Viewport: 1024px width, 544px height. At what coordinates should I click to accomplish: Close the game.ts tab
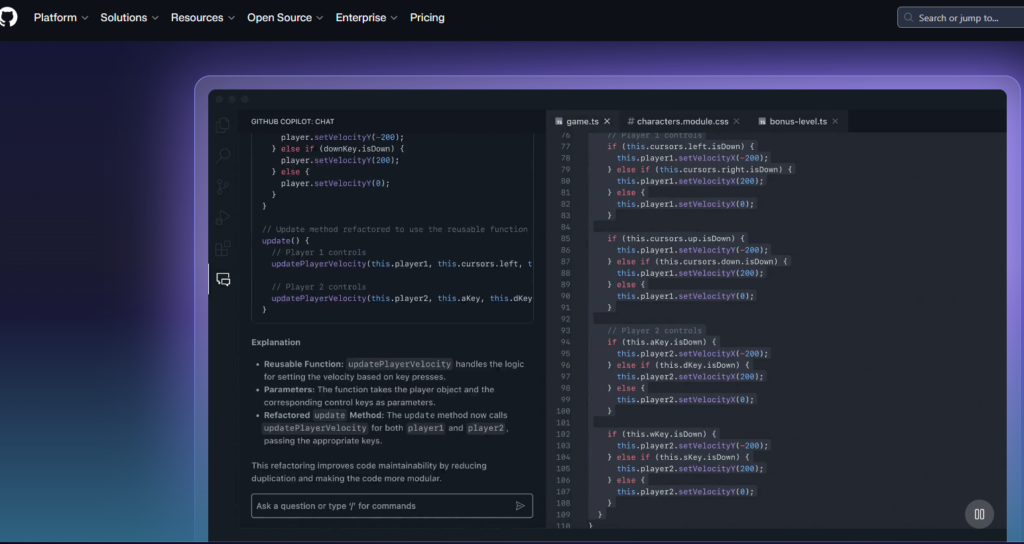point(607,121)
